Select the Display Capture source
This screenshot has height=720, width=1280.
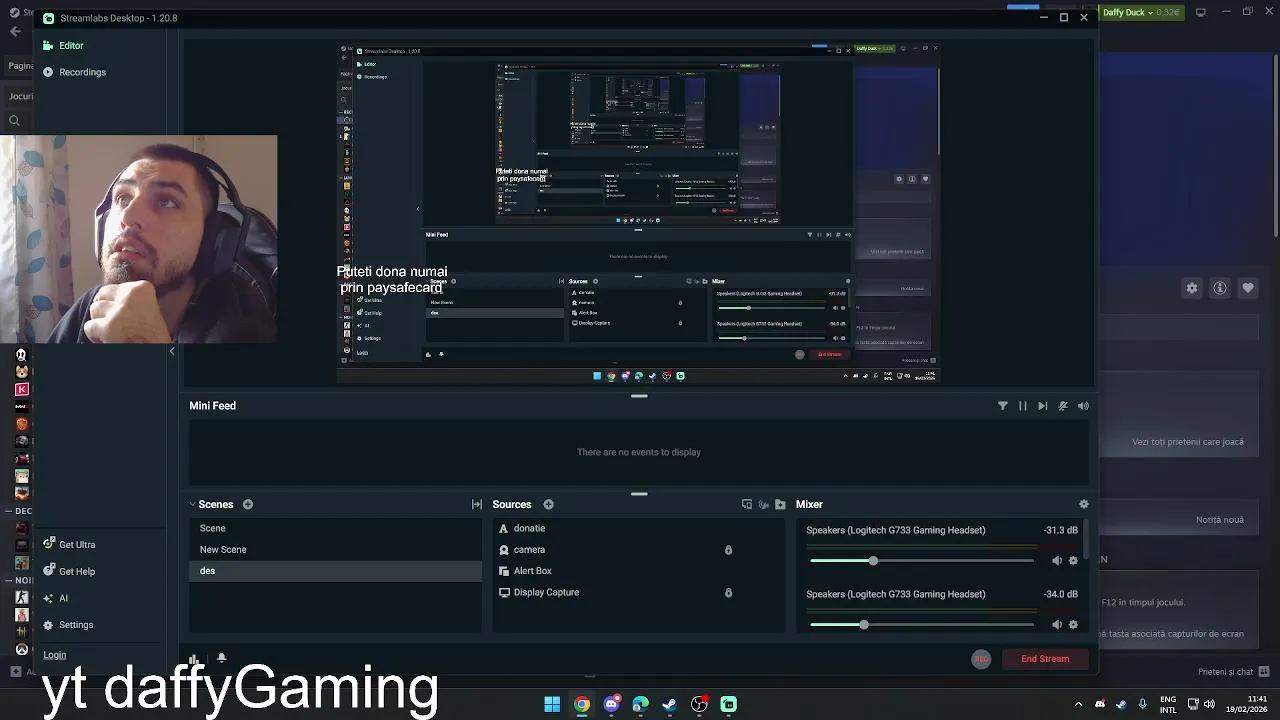639,592
